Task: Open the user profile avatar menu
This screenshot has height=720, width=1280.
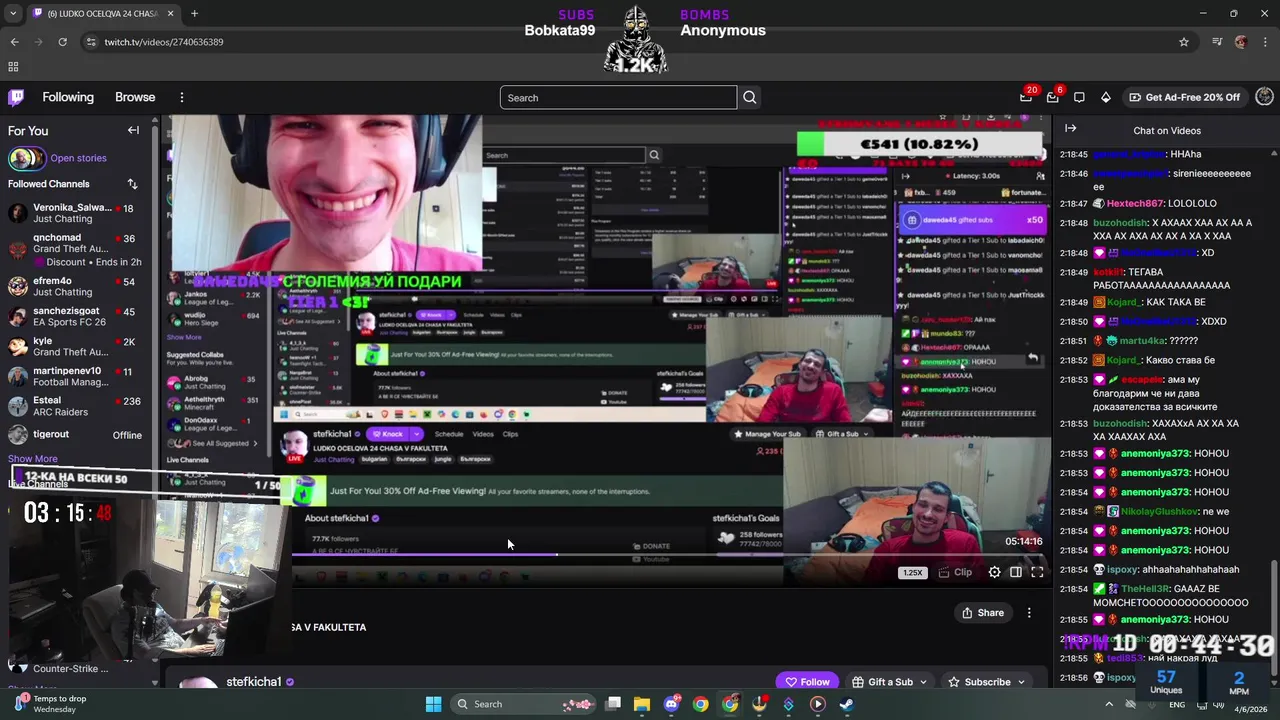Action: pyautogui.click(x=1264, y=97)
